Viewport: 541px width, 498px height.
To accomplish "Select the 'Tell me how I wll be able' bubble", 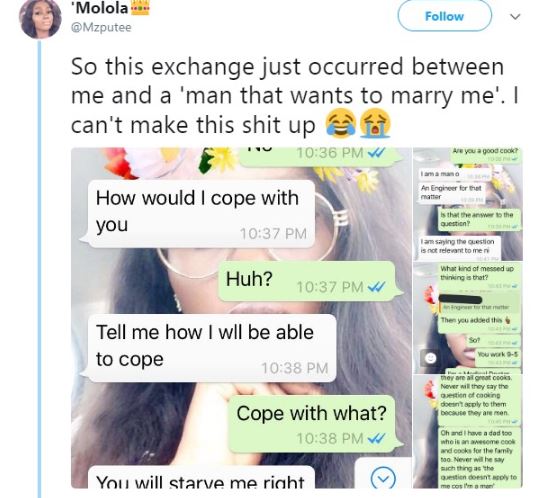I will [x=209, y=348].
